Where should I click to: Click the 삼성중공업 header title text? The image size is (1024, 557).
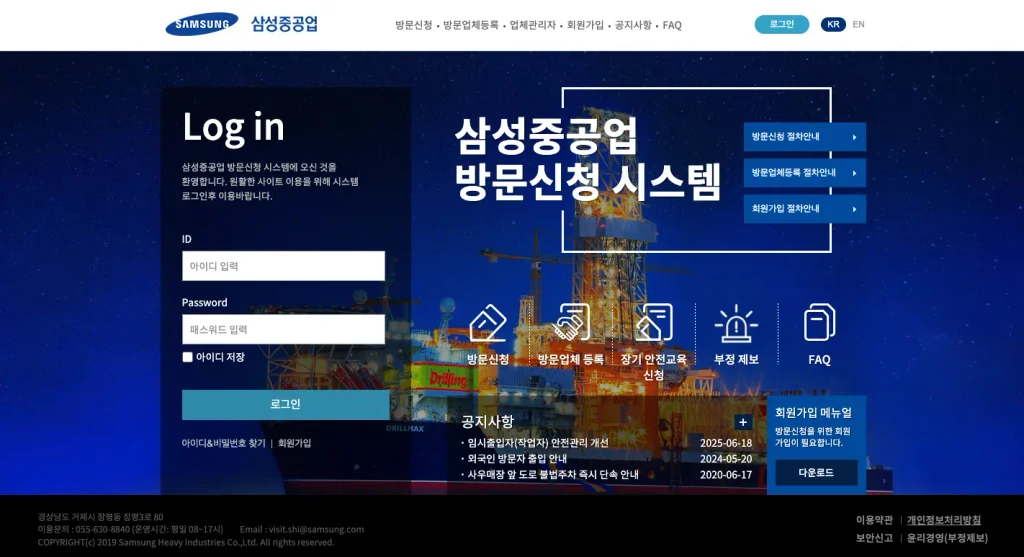285,24
